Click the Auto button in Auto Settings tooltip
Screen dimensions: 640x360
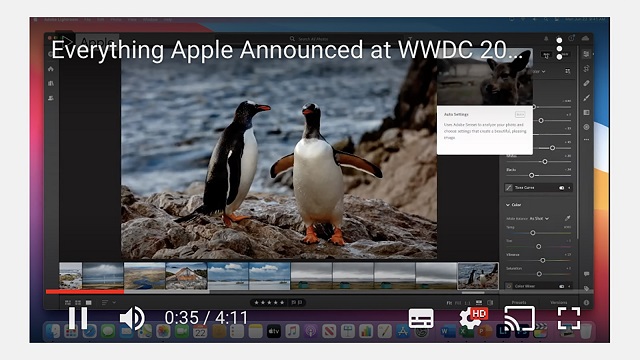tap(520, 114)
